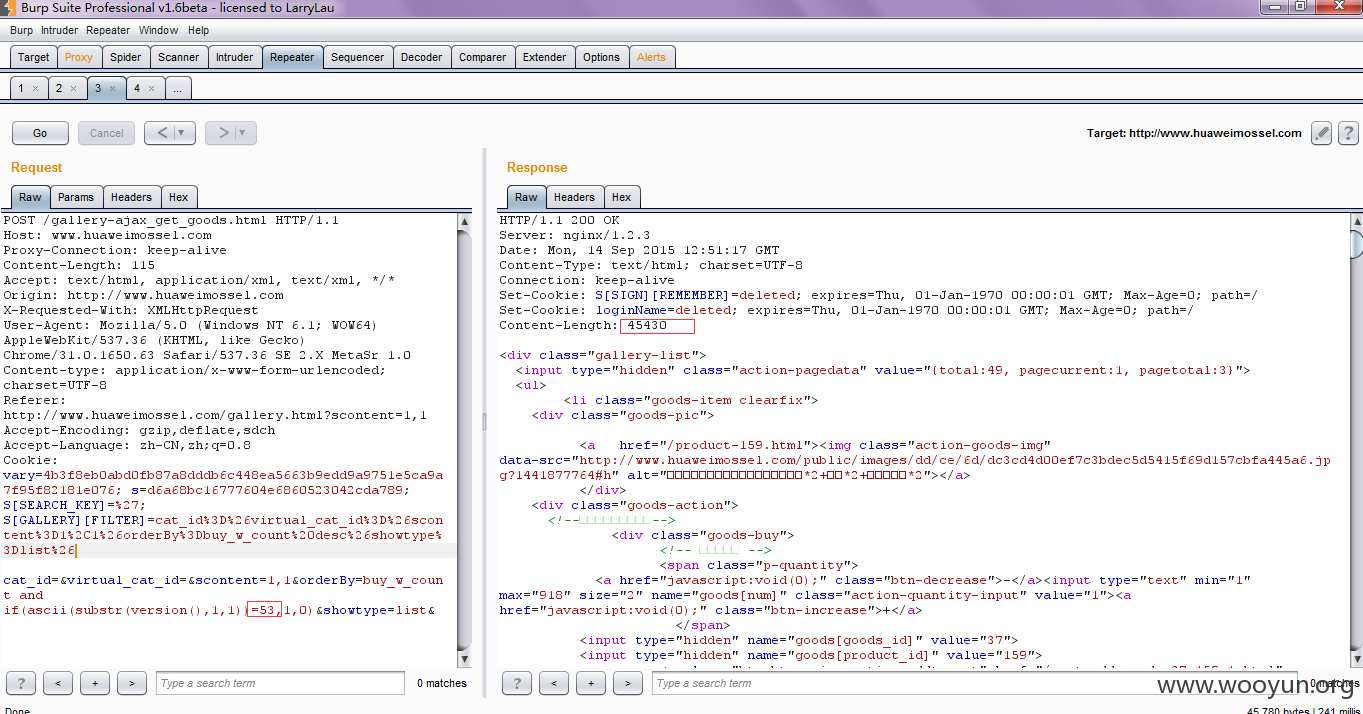1363x714 pixels.
Task: Show the request Headers view
Action: click(x=131, y=197)
